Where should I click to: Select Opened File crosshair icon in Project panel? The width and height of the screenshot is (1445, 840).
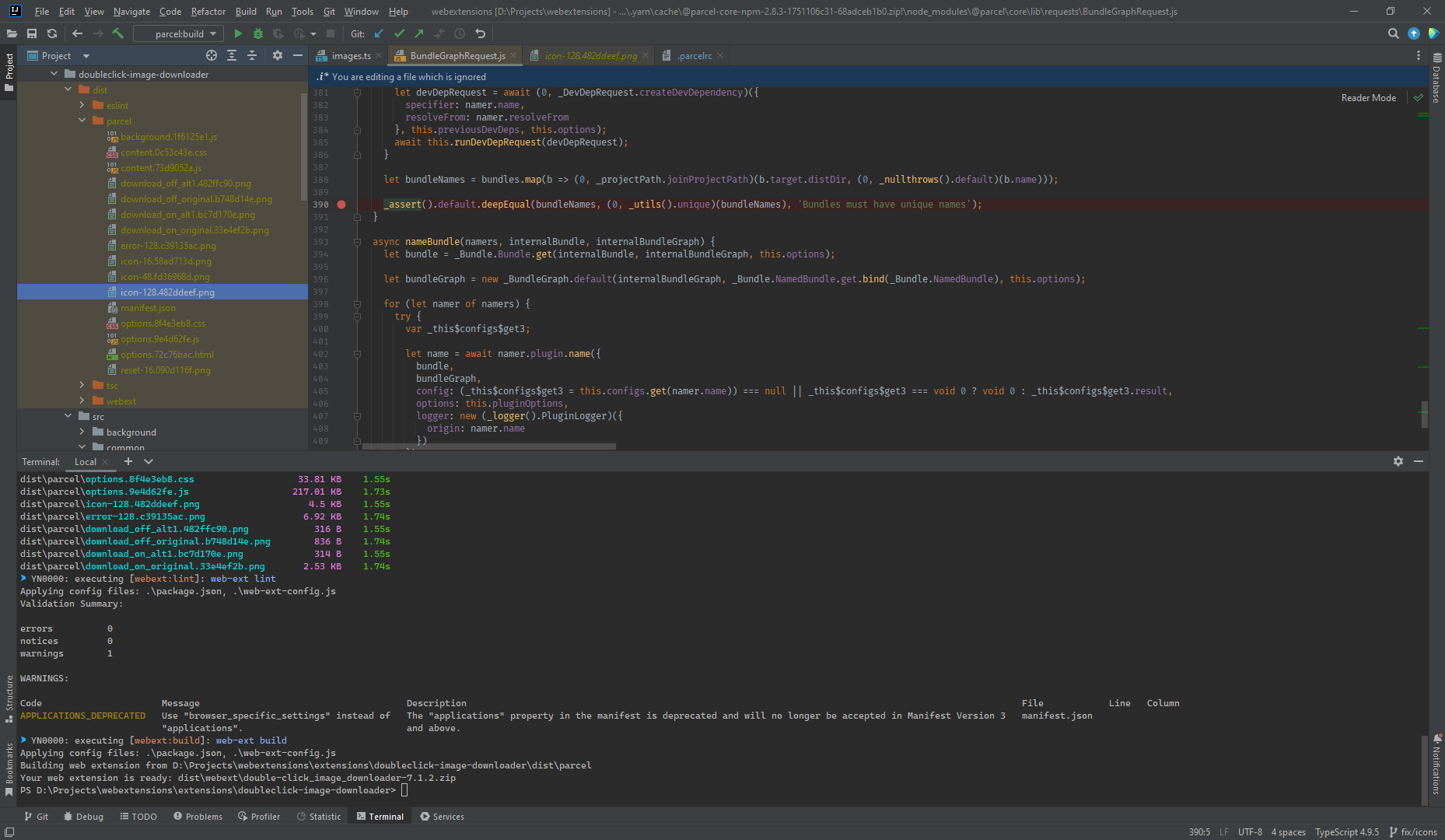click(211, 55)
